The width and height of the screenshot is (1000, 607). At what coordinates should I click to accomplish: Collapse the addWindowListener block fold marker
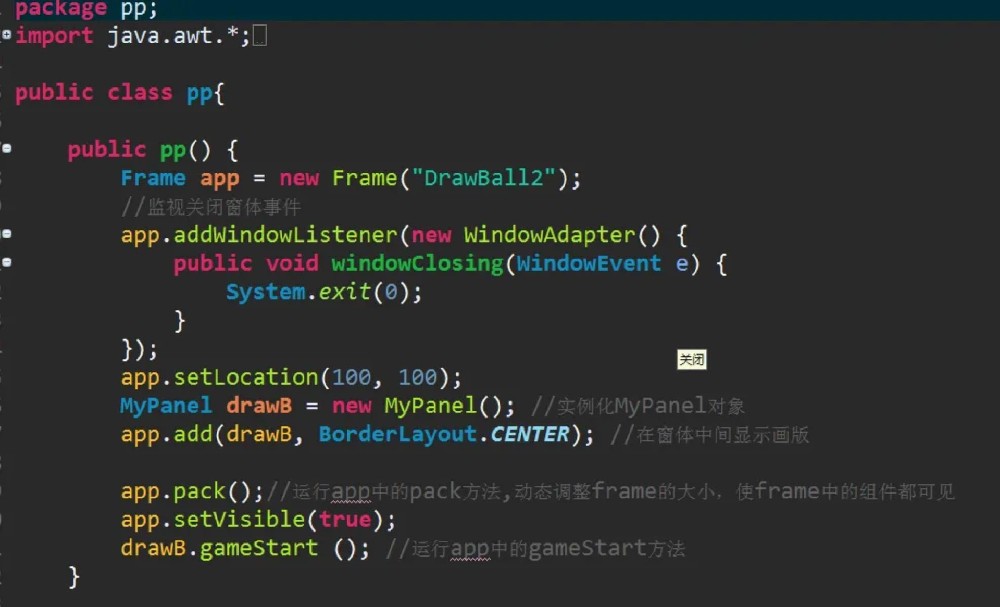tap(7, 234)
